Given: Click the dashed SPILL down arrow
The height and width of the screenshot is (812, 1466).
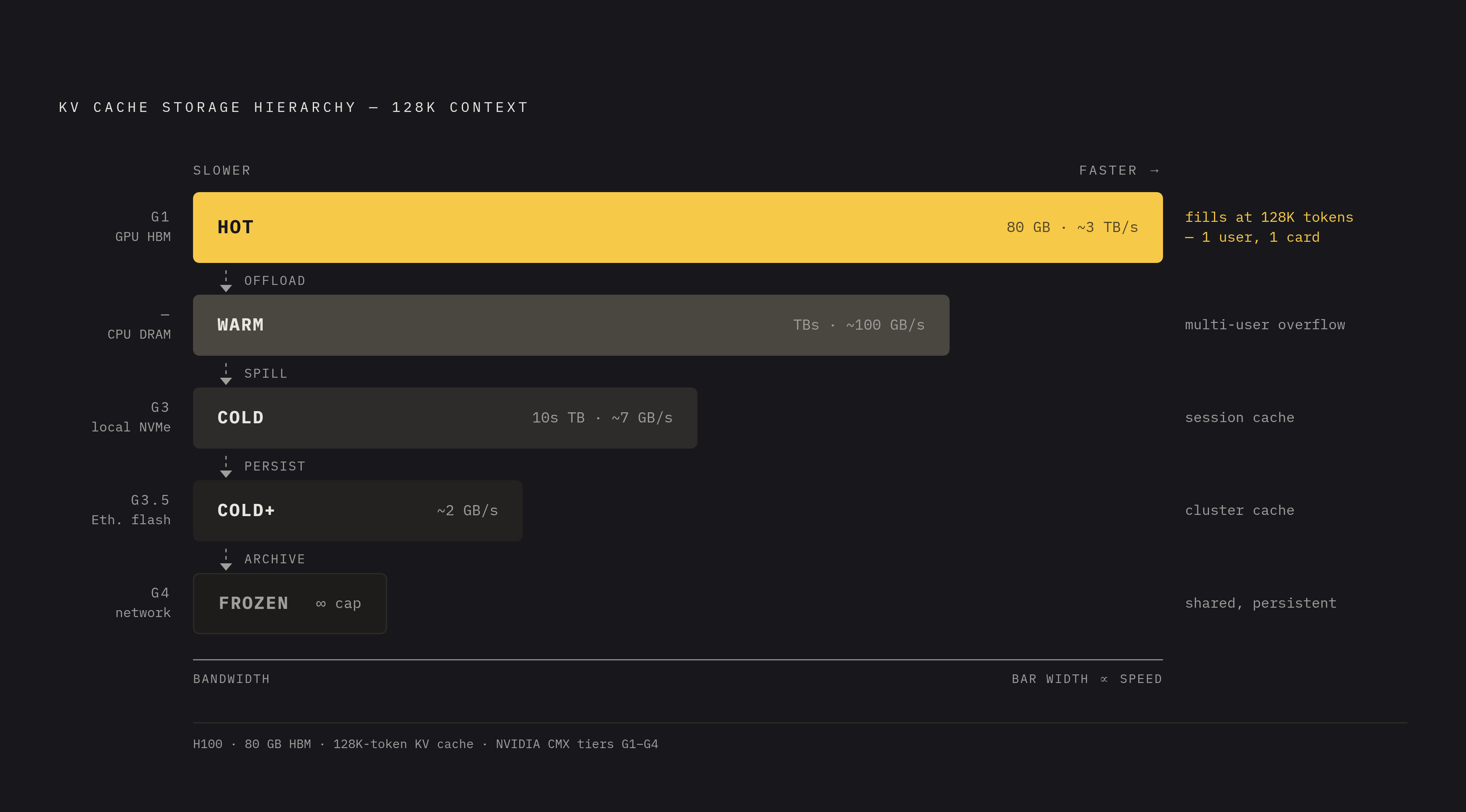Looking at the screenshot, I should coord(226,374).
